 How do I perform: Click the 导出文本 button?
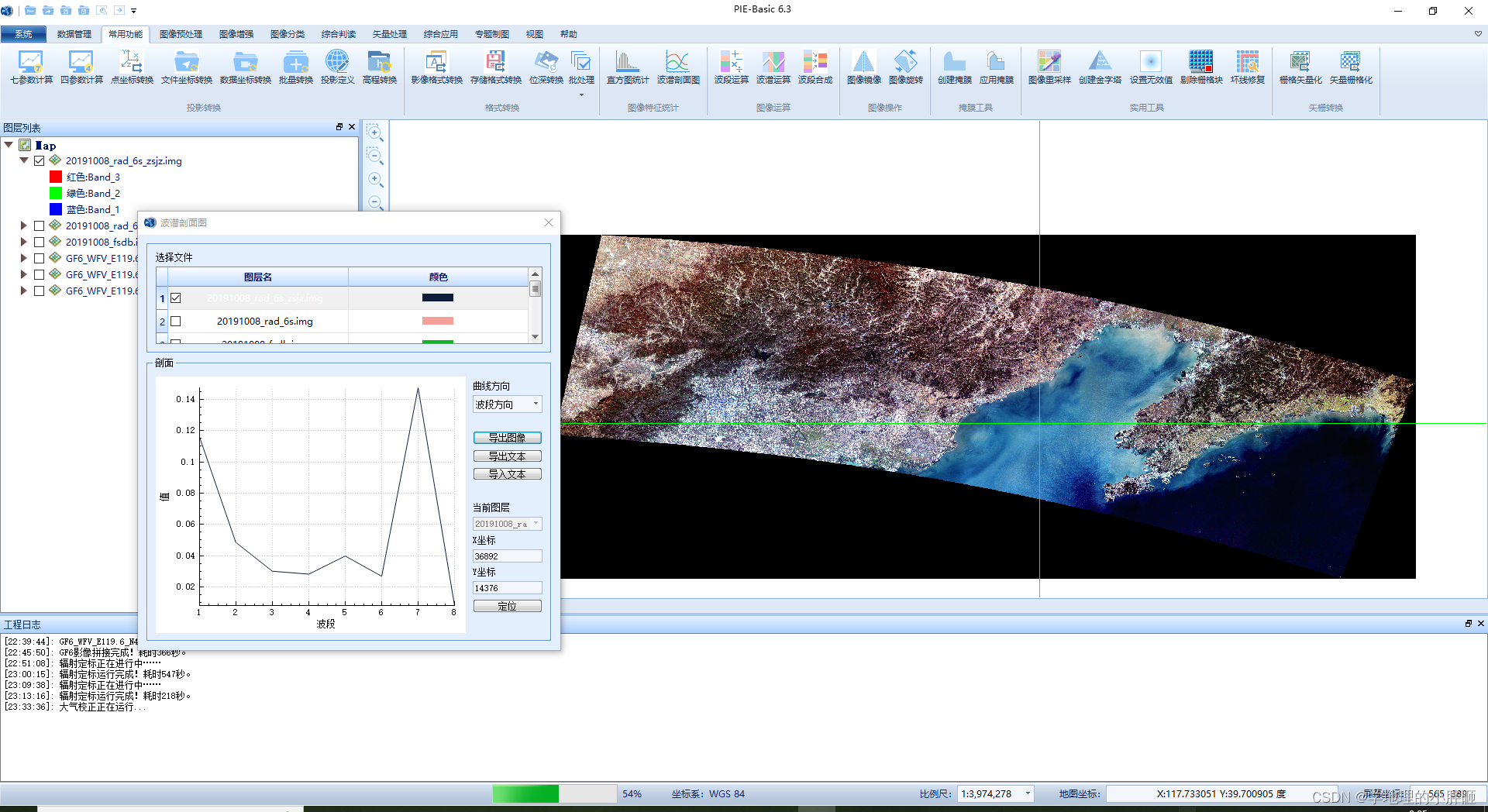pyautogui.click(x=508, y=456)
